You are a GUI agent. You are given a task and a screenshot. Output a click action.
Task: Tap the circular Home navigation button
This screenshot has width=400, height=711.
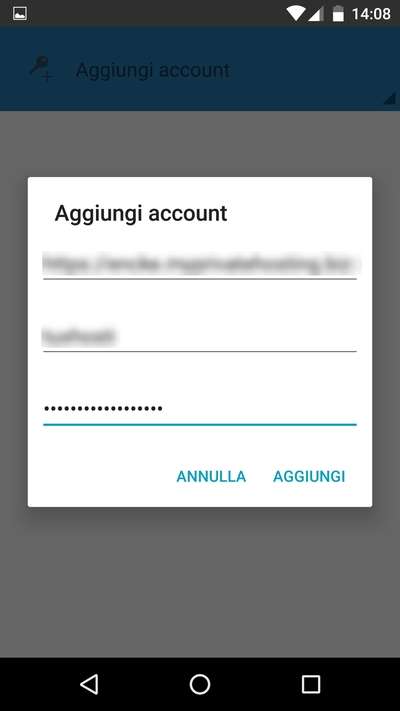[x=200, y=684]
